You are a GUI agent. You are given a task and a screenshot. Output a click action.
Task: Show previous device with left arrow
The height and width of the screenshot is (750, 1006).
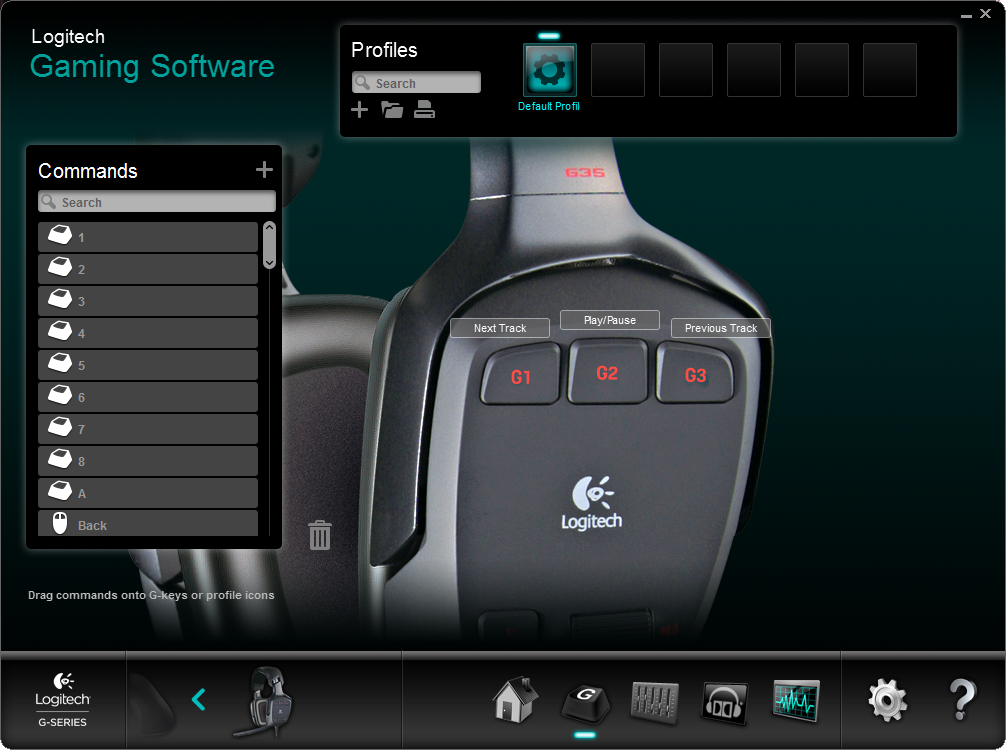coord(199,699)
